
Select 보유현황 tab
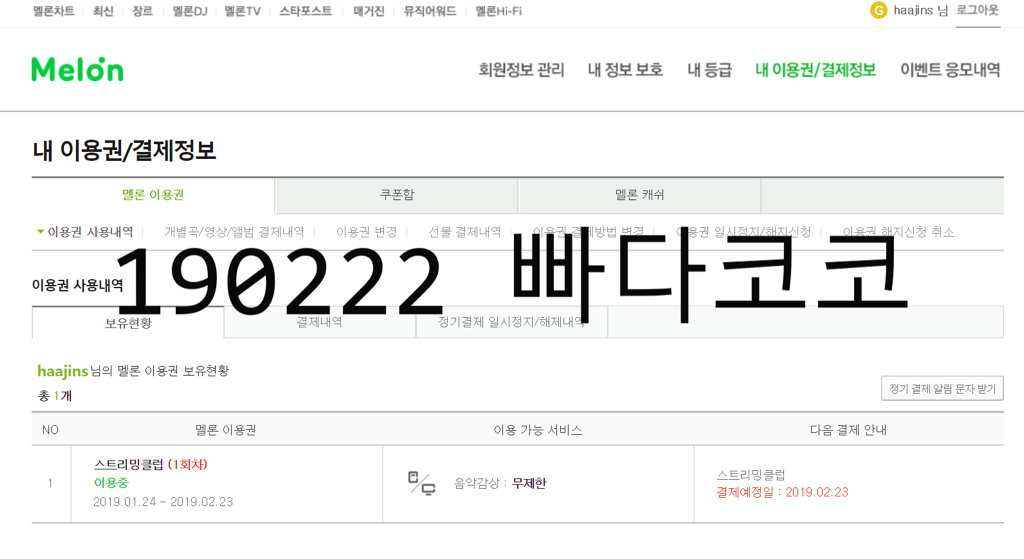click(x=128, y=323)
